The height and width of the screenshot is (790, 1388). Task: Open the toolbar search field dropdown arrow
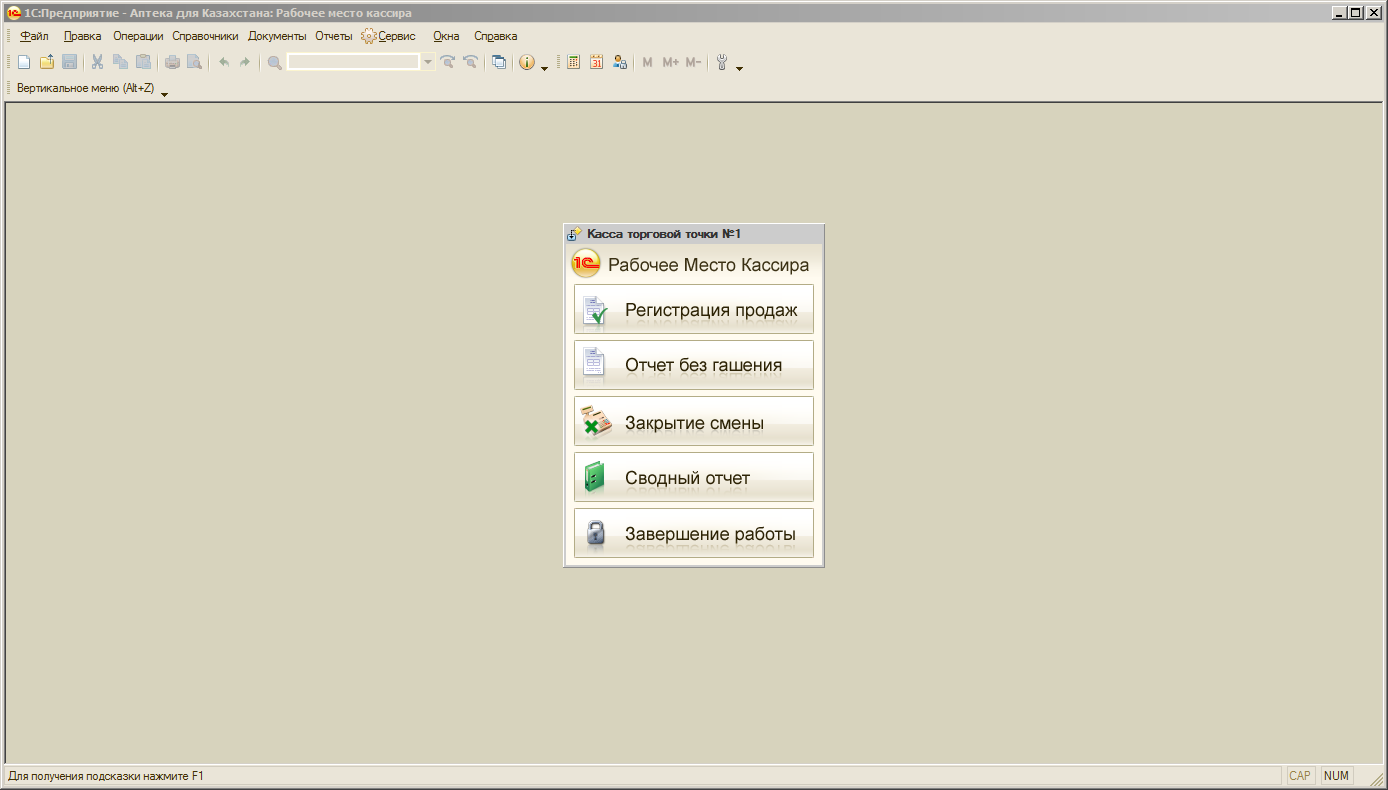[428, 62]
